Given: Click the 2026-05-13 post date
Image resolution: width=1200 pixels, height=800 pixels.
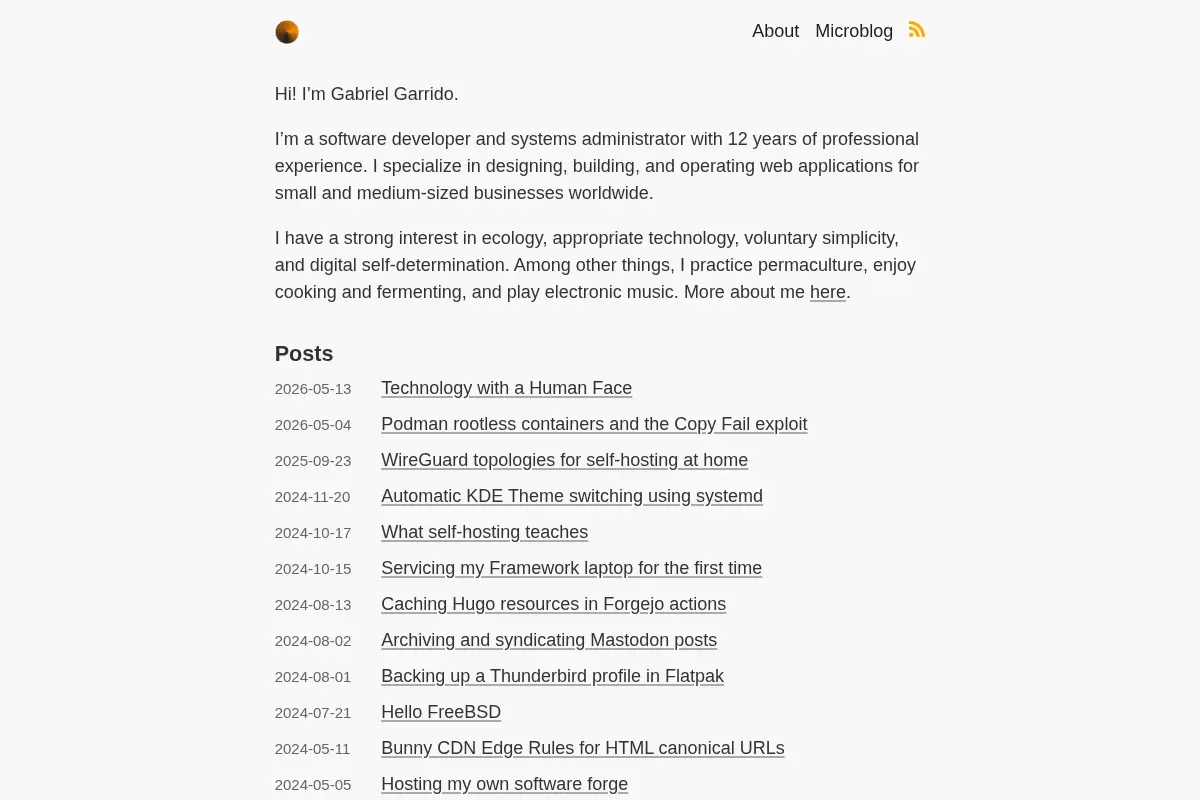Looking at the screenshot, I should click(313, 389).
